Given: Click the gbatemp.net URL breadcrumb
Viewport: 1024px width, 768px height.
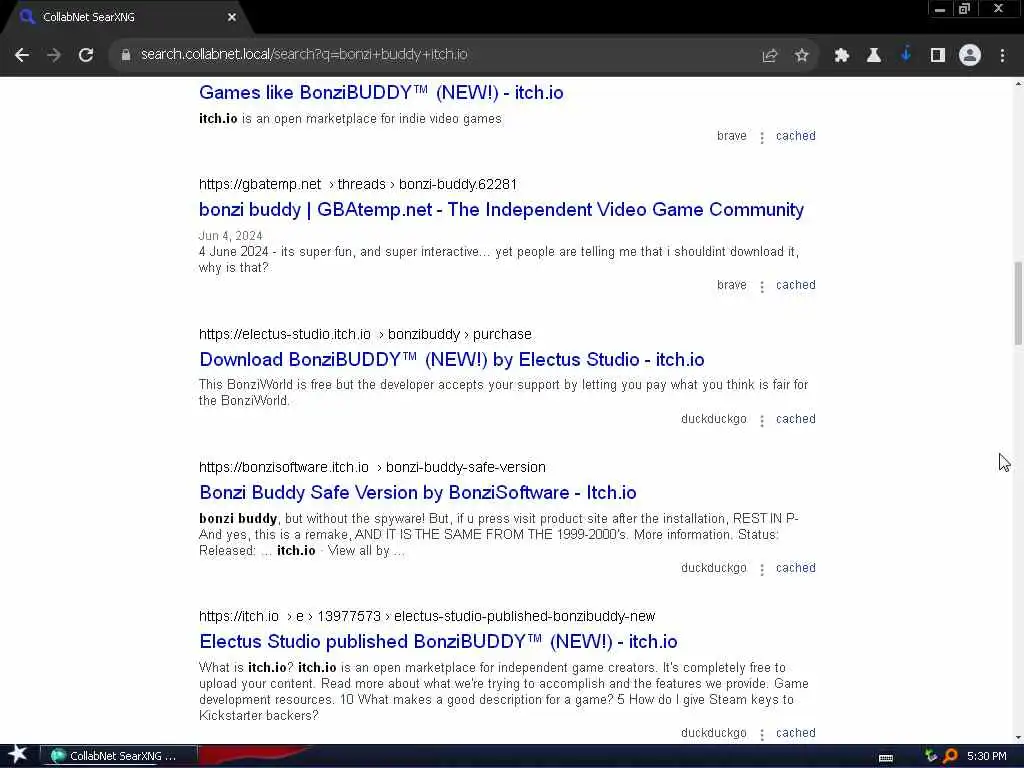Looking at the screenshot, I should pyautogui.click(x=358, y=184).
